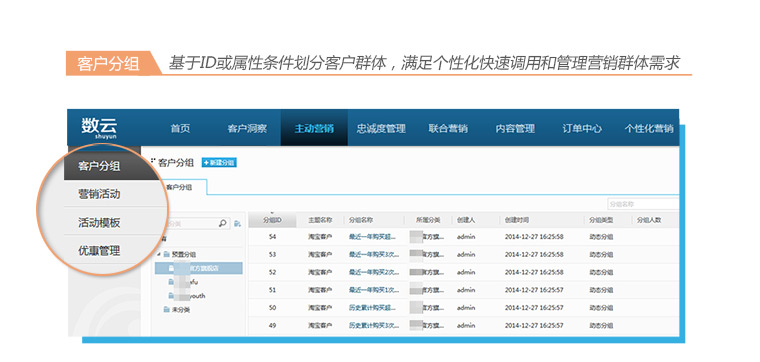Image resolution: width=760 pixels, height=362 pixels.
Task: Open the 首页 navigation tab
Action: pyautogui.click(x=180, y=128)
